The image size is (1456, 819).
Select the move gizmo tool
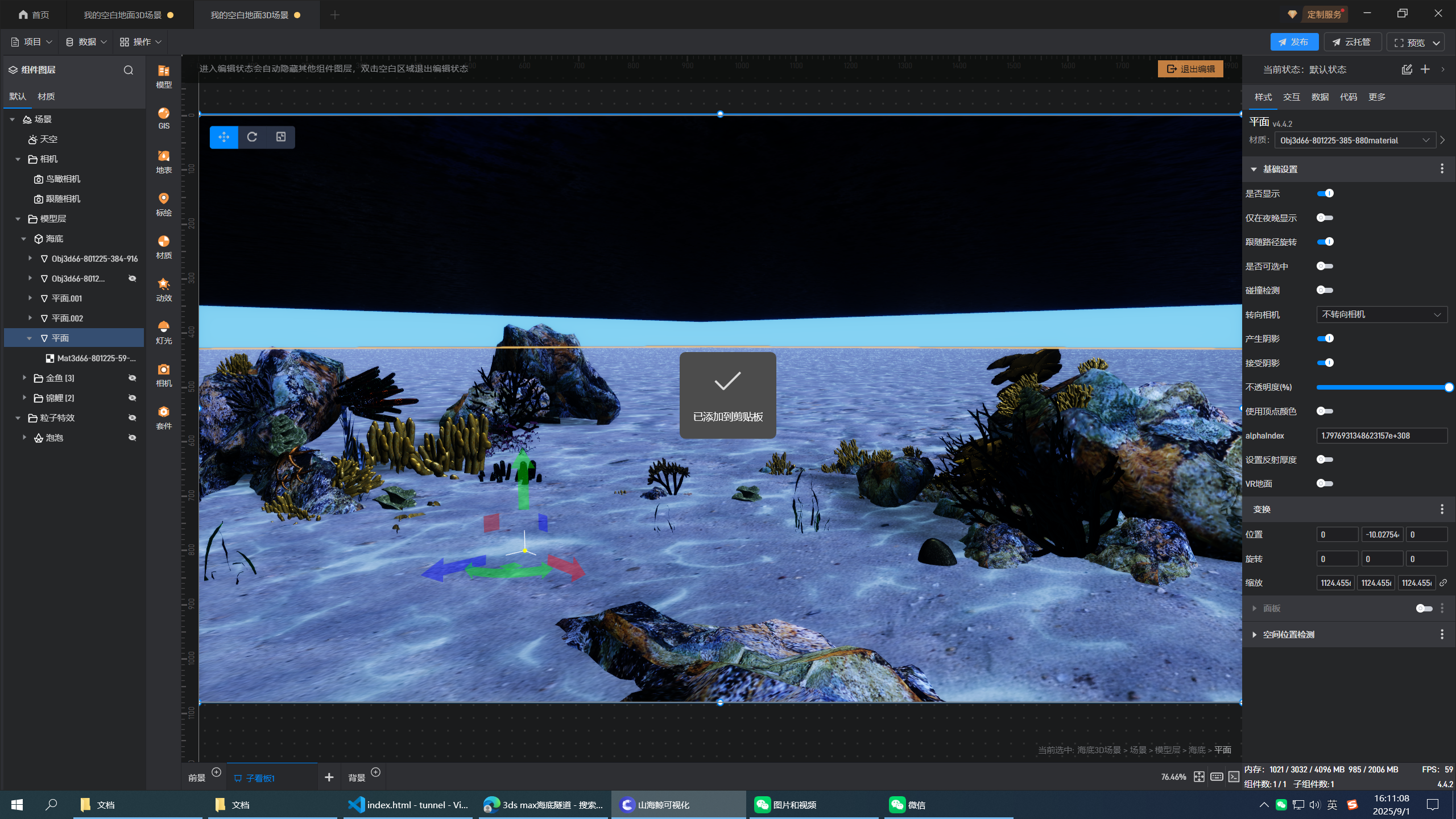(x=224, y=137)
